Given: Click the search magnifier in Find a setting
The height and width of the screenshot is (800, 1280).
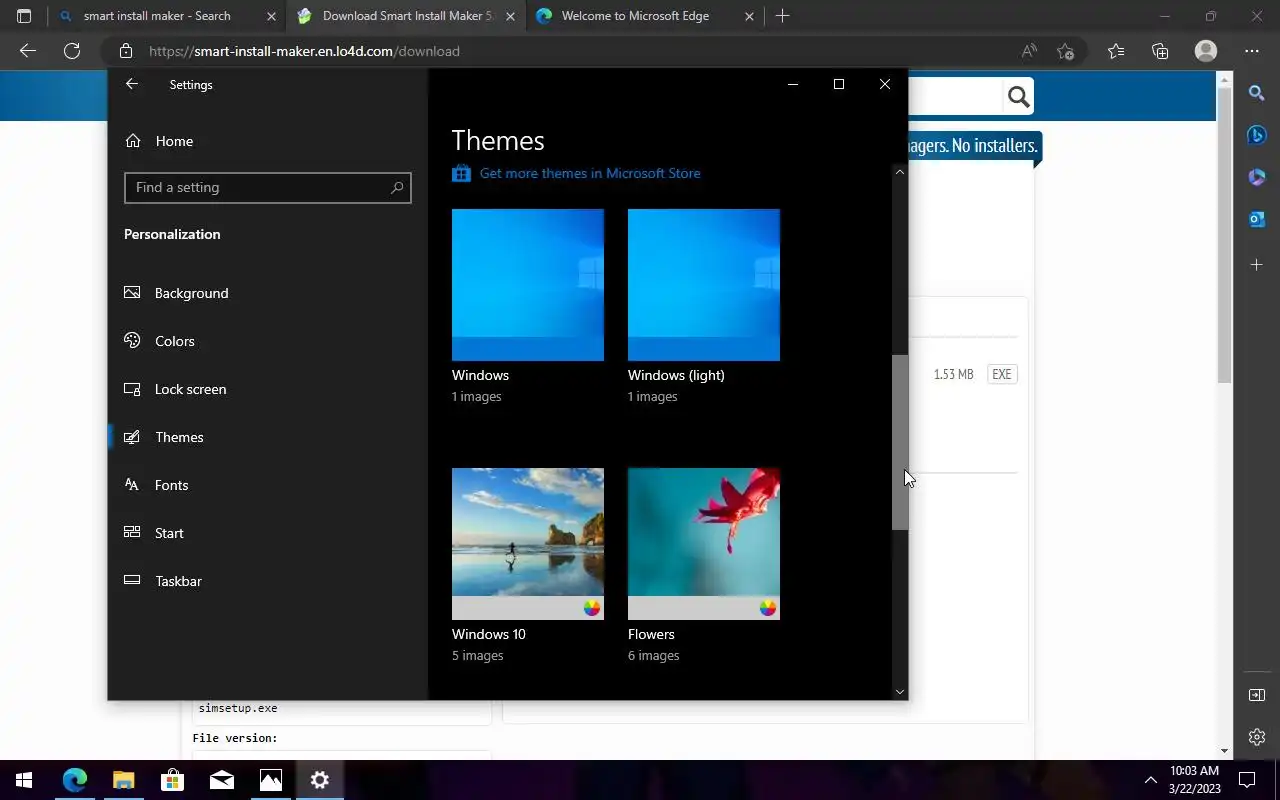Looking at the screenshot, I should tap(397, 188).
